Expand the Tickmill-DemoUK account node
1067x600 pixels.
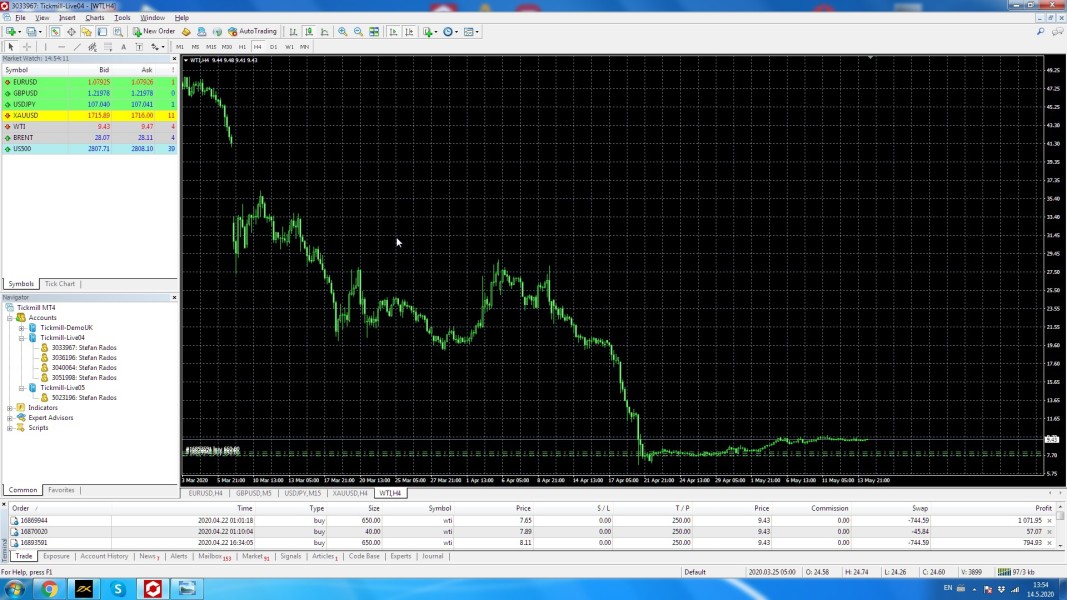point(22,328)
